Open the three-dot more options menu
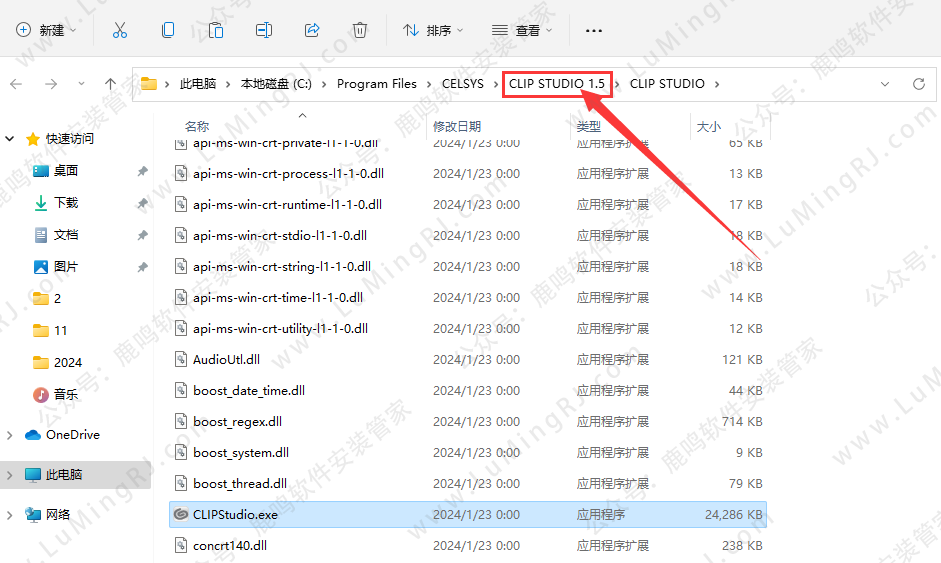941x563 pixels. coord(594,30)
